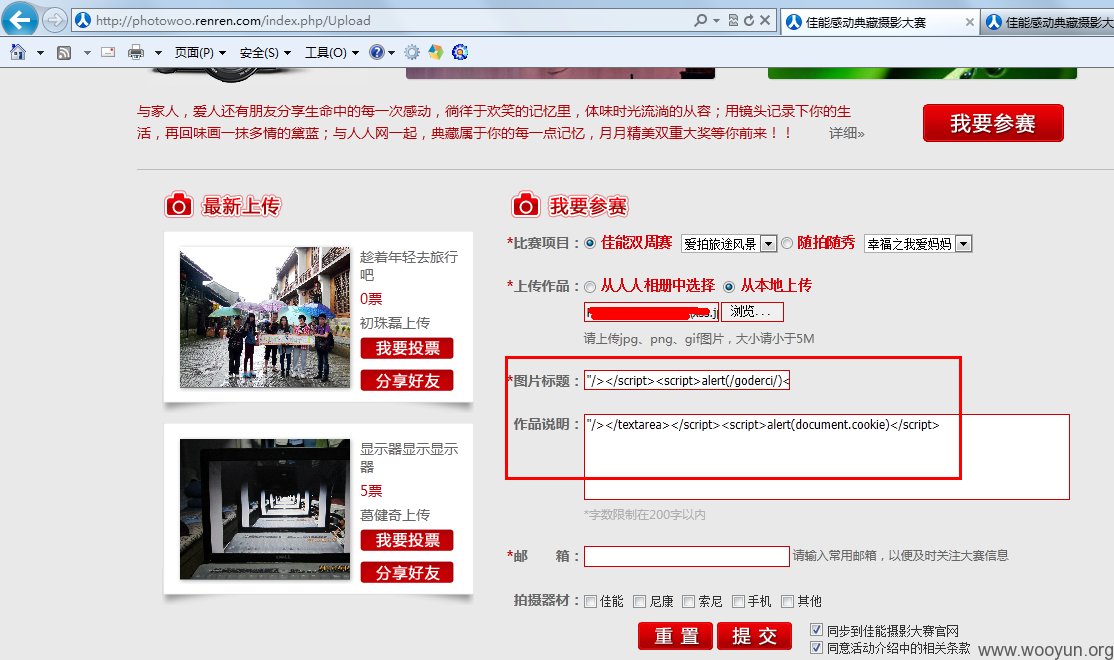Close the active 佳能感动典藏摄影大赛 tab

969,22
